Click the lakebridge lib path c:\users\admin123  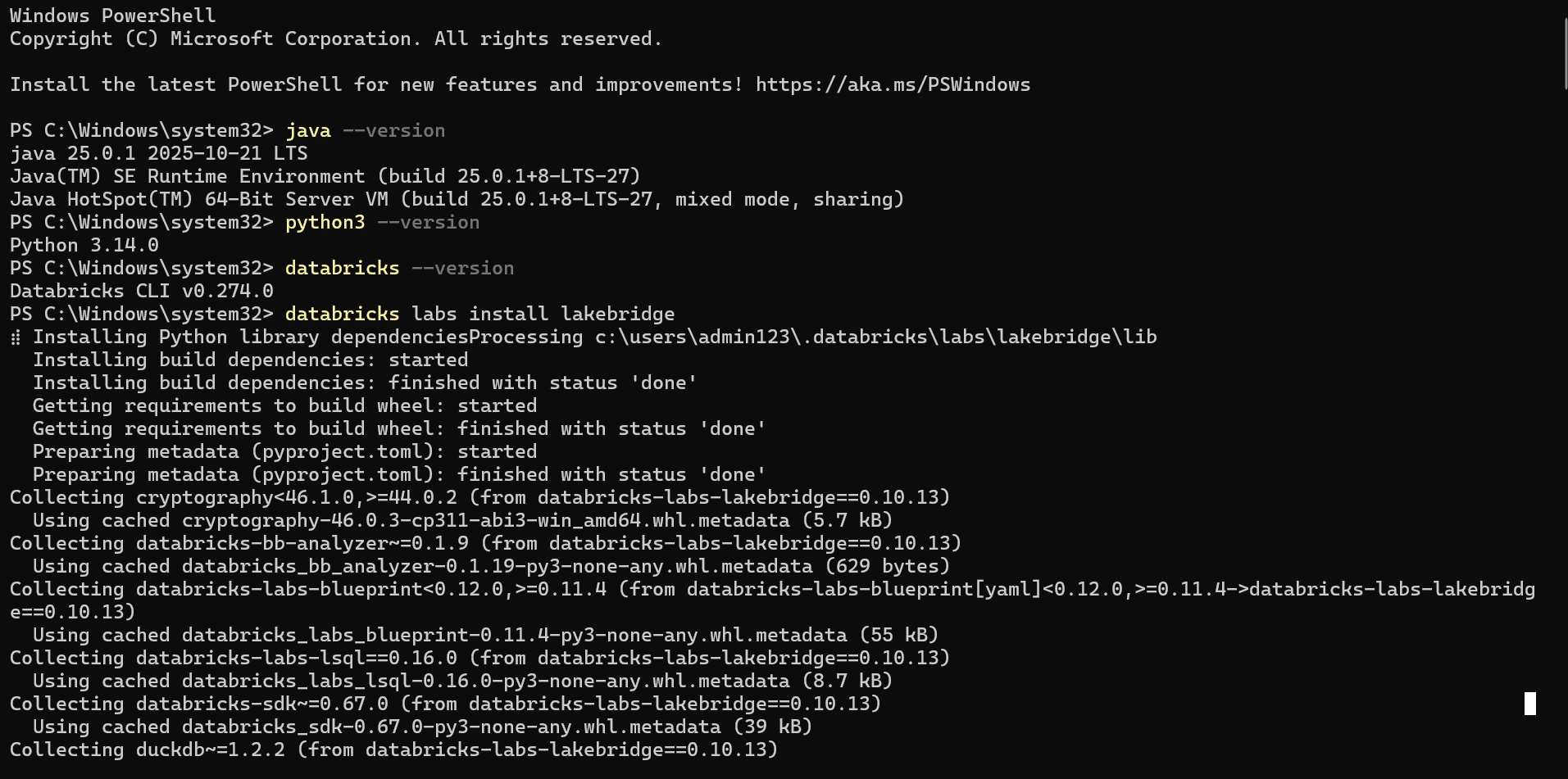tap(875, 337)
